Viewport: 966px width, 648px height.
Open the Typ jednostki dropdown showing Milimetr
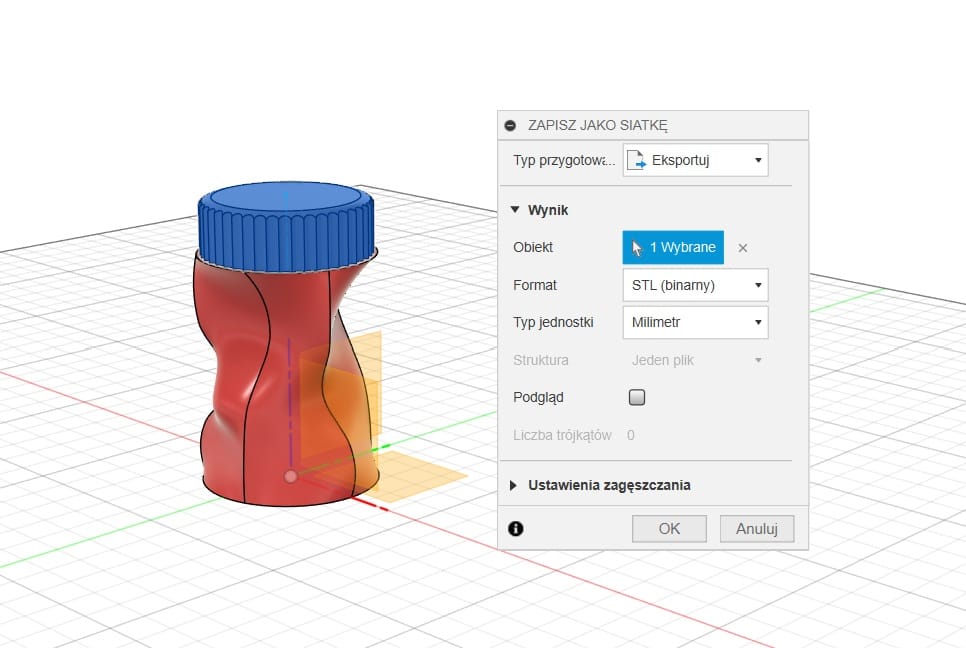coord(695,322)
